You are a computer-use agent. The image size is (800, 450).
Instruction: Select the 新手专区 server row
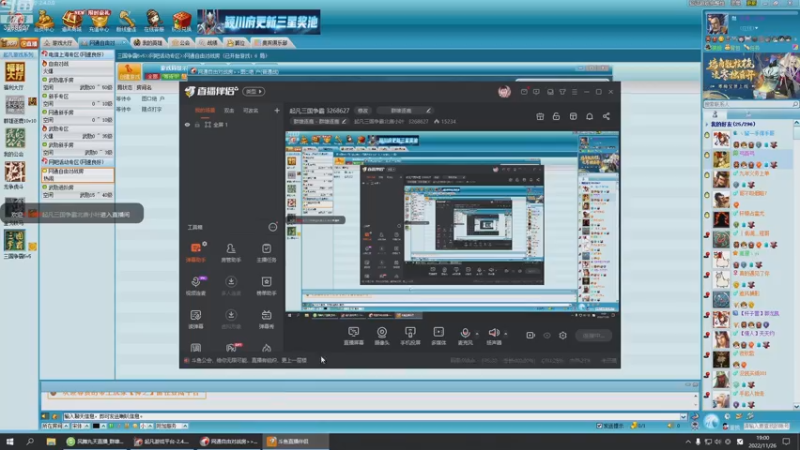click(x=78, y=99)
